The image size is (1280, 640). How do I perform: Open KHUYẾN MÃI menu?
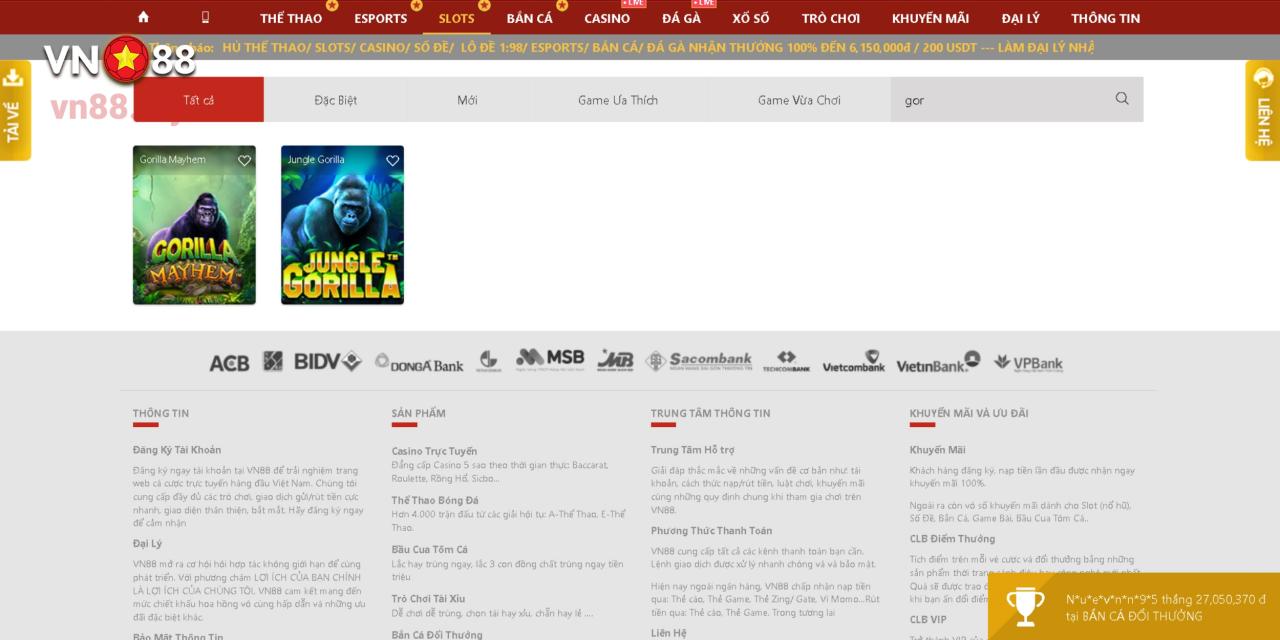coord(930,18)
